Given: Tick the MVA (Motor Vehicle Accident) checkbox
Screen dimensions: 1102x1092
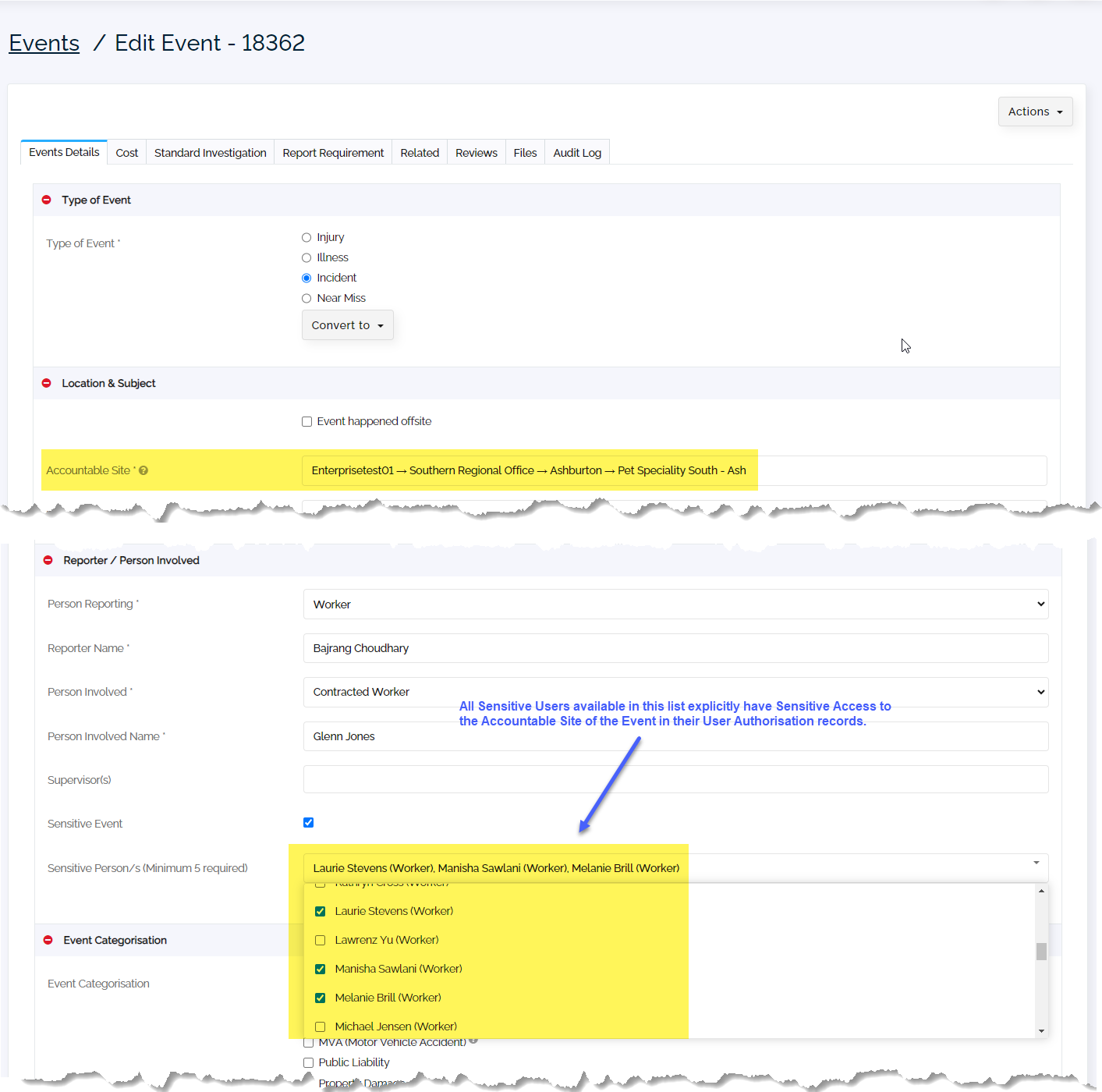Looking at the screenshot, I should pos(309,1043).
